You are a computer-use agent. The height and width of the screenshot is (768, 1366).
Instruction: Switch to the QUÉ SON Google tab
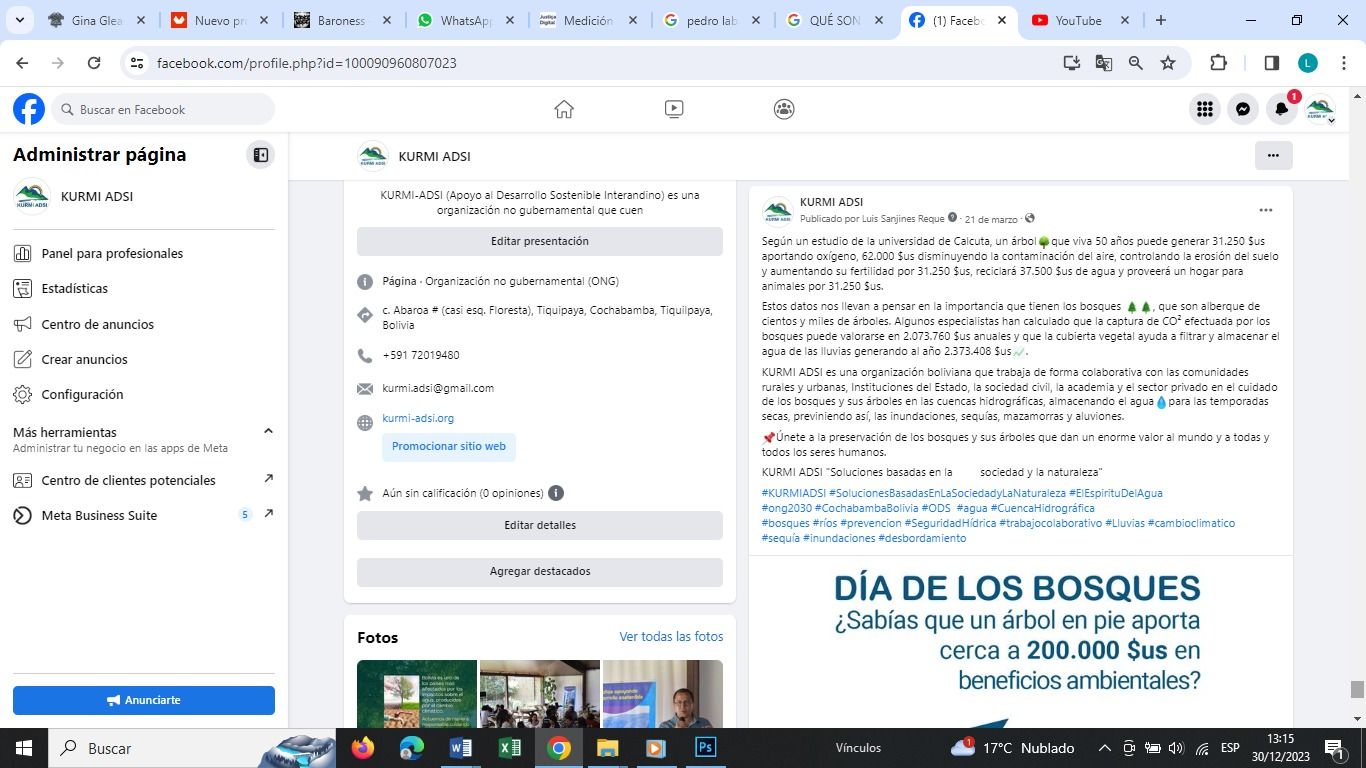[836, 20]
